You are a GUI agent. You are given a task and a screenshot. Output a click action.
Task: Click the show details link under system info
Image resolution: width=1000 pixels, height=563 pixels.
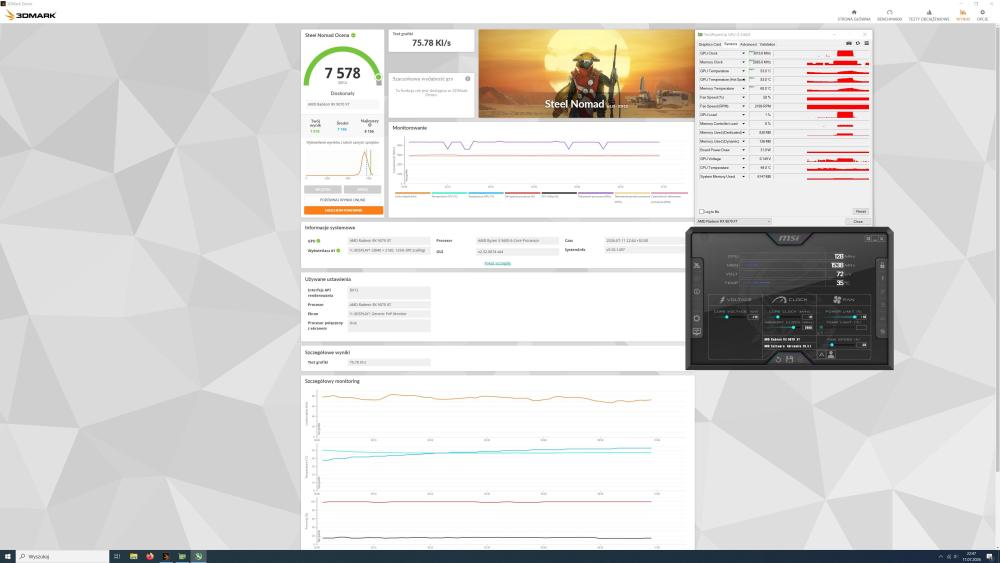497,263
